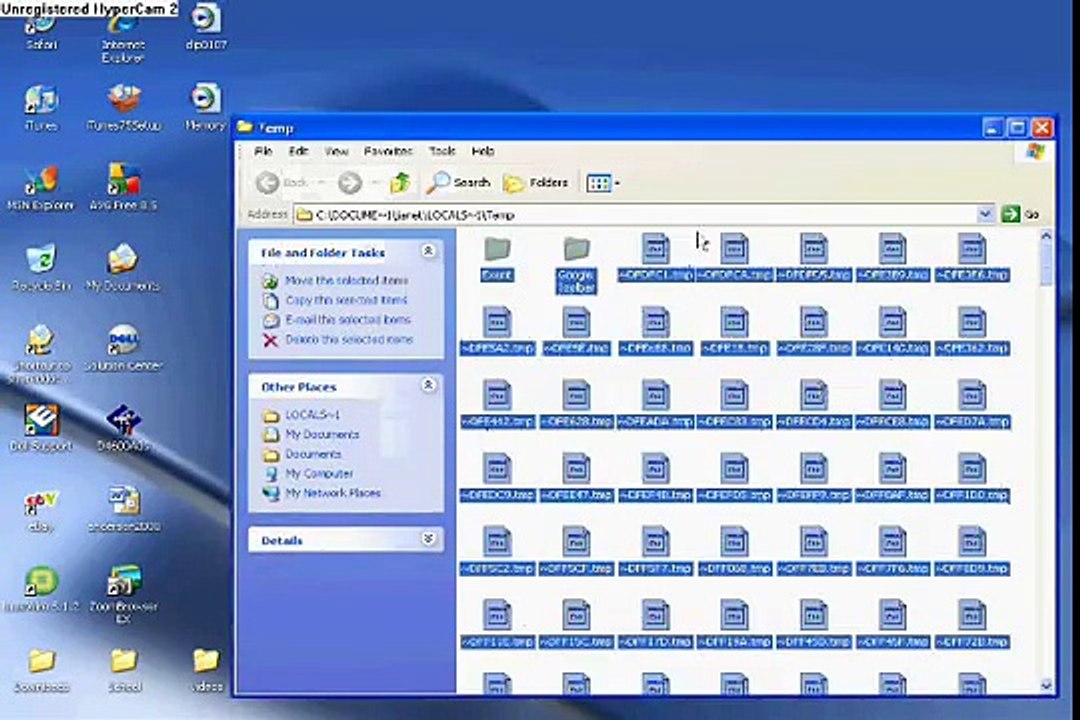Open the Dell Support shortcut
The width and height of the screenshot is (1080, 720).
coord(41,428)
